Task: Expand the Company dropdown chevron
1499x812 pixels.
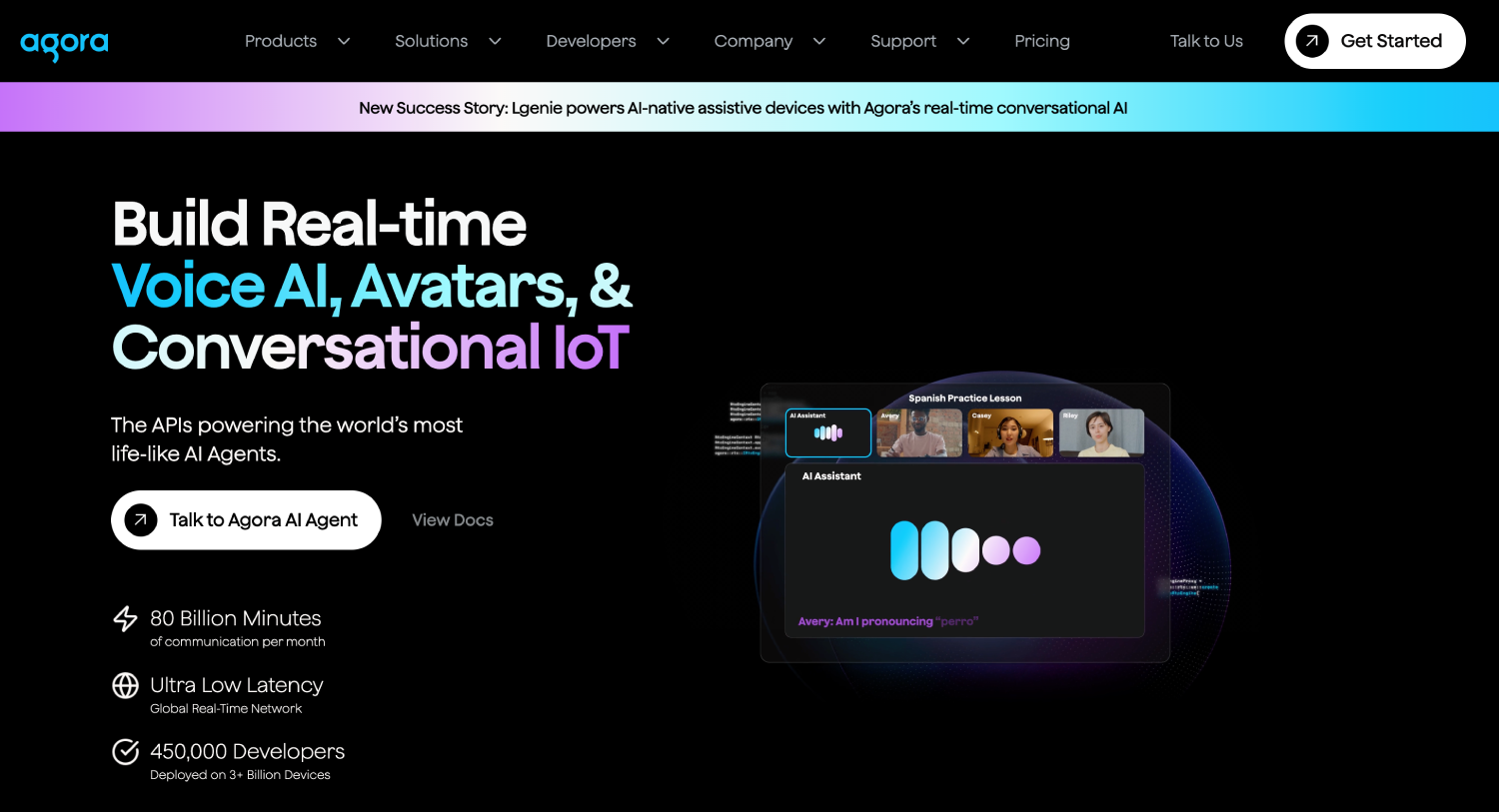Action: coord(819,41)
